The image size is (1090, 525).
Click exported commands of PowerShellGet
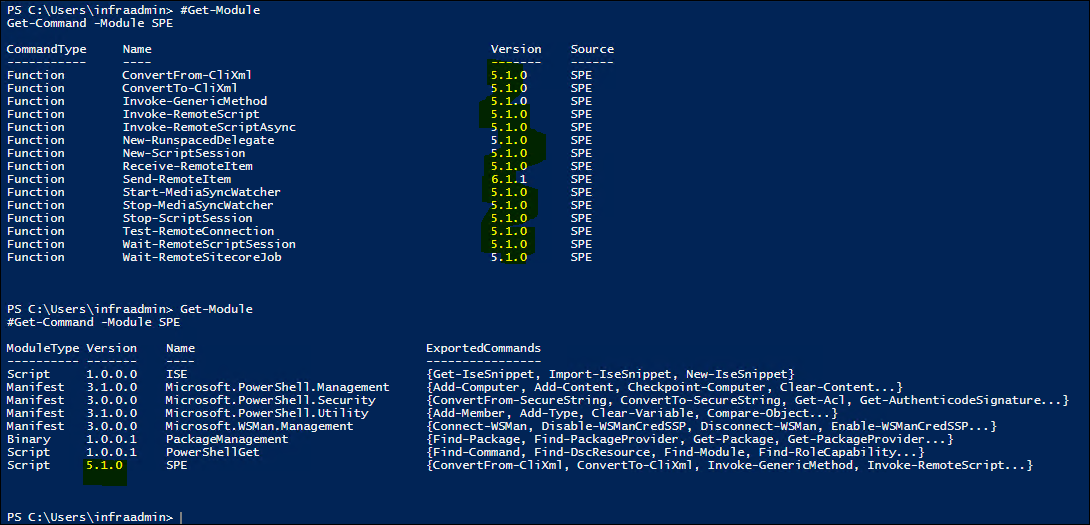click(675, 452)
